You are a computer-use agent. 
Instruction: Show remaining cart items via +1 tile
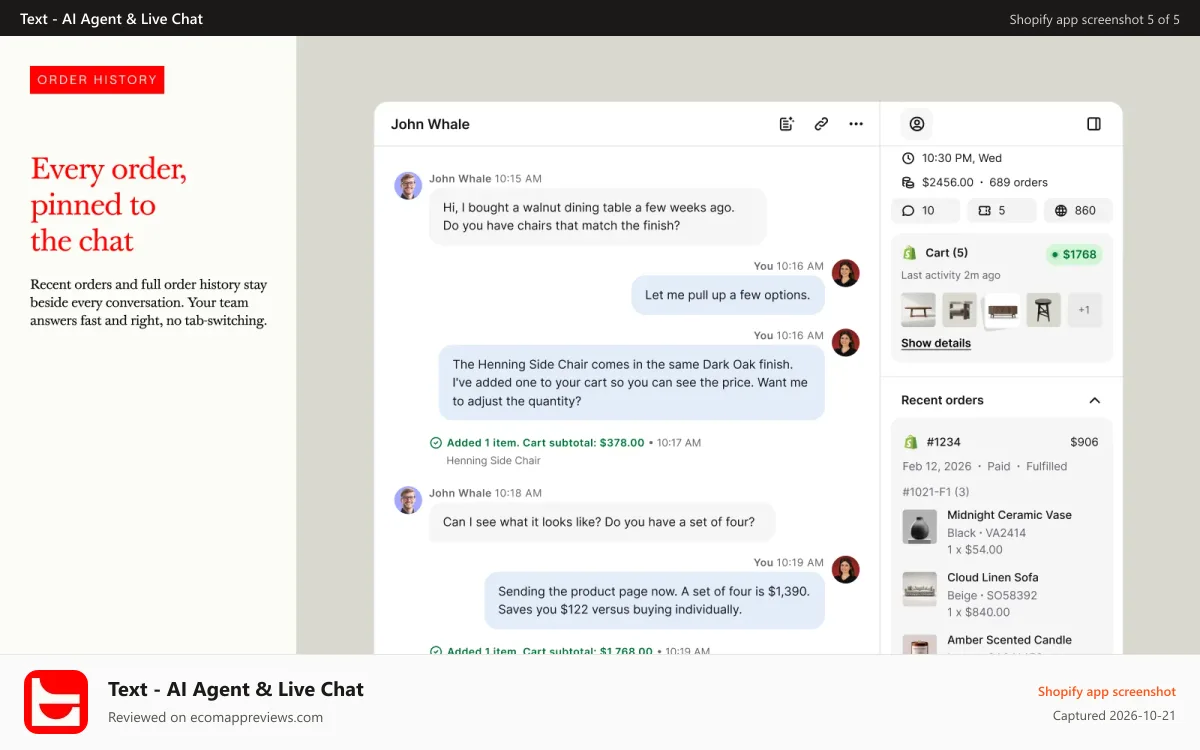(x=1084, y=310)
